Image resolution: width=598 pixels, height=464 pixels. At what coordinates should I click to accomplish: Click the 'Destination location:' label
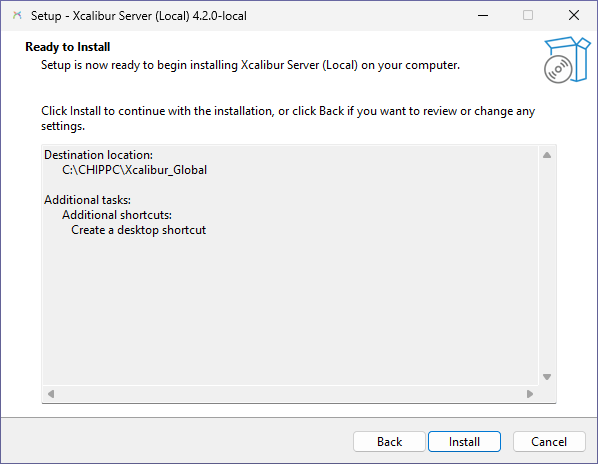pos(98,155)
